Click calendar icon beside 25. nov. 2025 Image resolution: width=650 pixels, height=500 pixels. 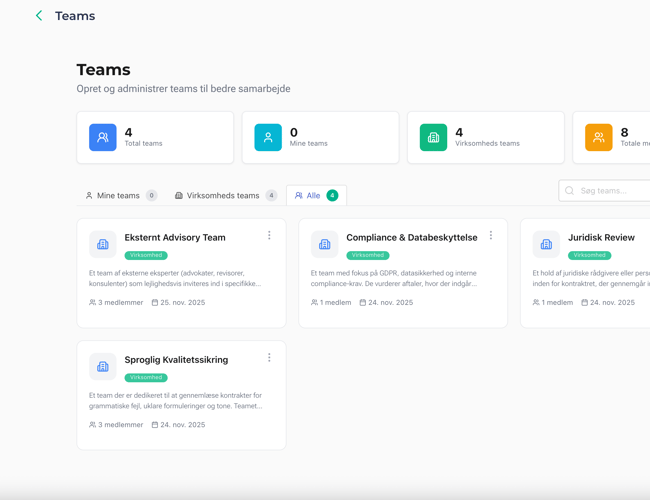click(x=155, y=303)
